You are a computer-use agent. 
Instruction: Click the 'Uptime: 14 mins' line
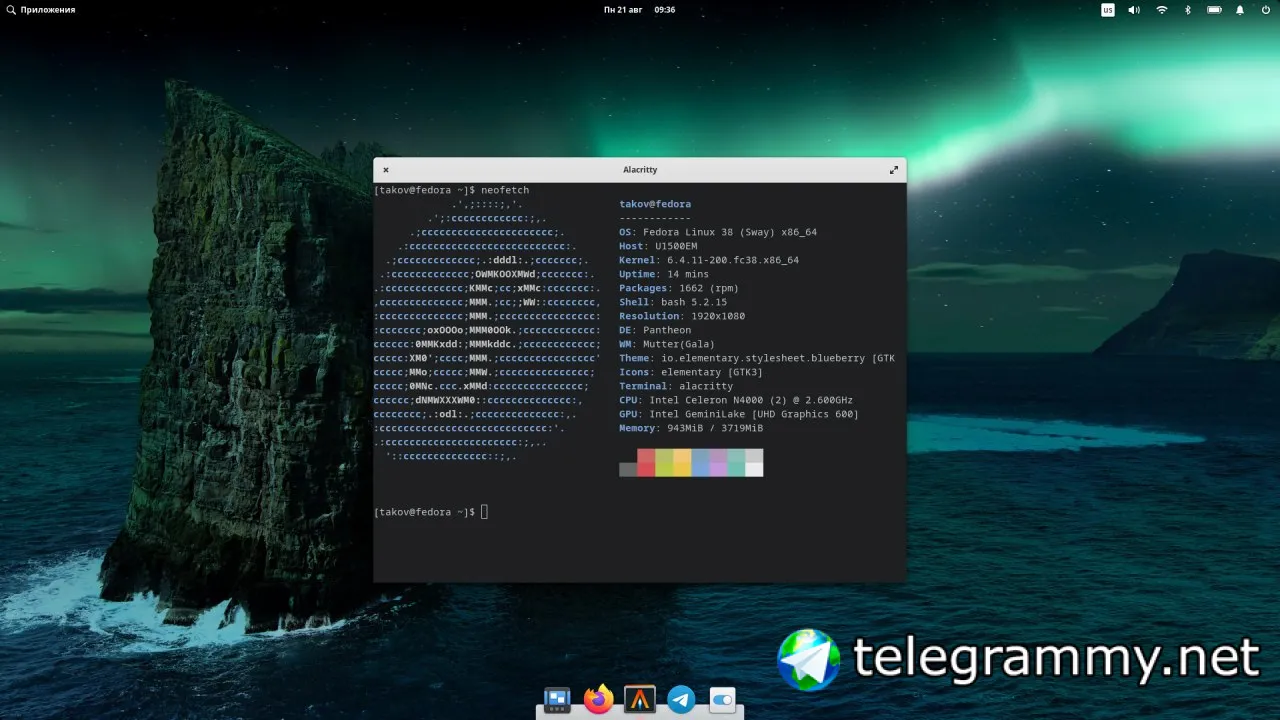coord(664,274)
